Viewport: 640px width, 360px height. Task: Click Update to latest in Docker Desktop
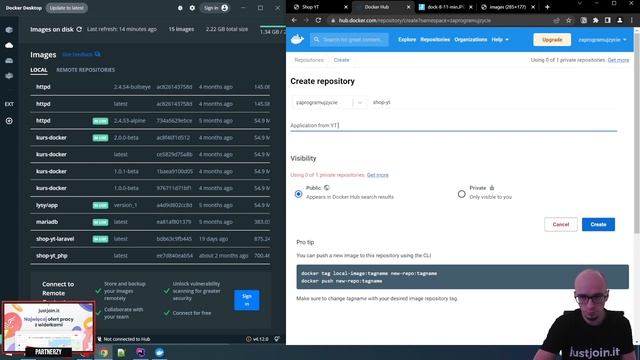[x=66, y=8]
